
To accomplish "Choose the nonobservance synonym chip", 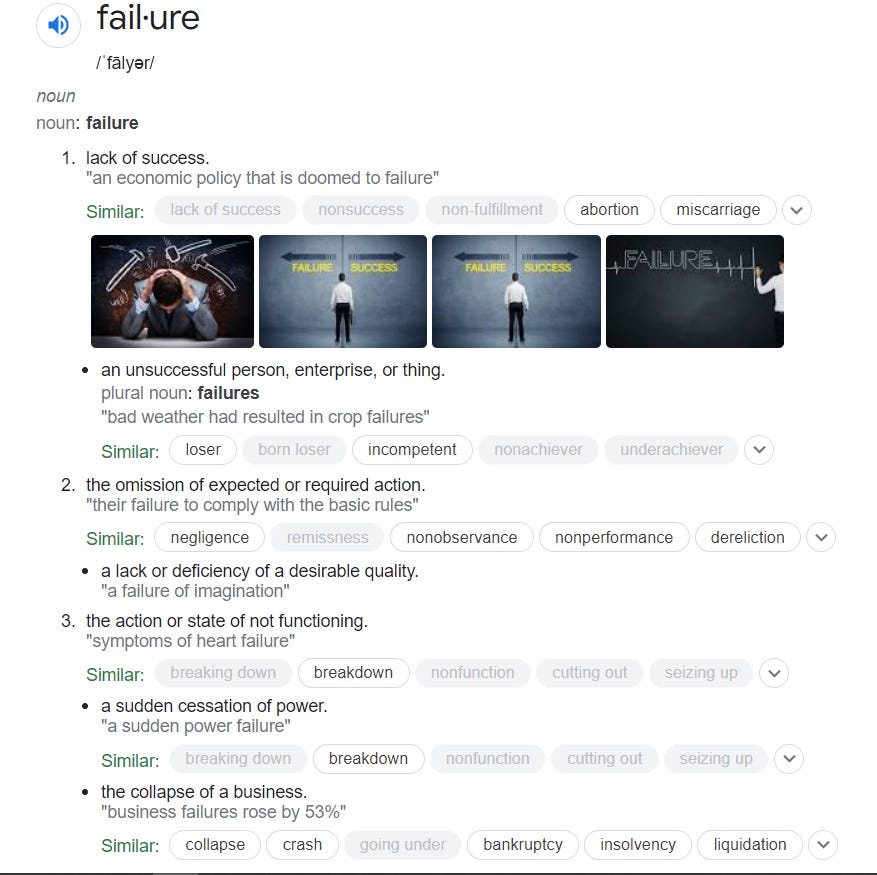I will point(462,538).
